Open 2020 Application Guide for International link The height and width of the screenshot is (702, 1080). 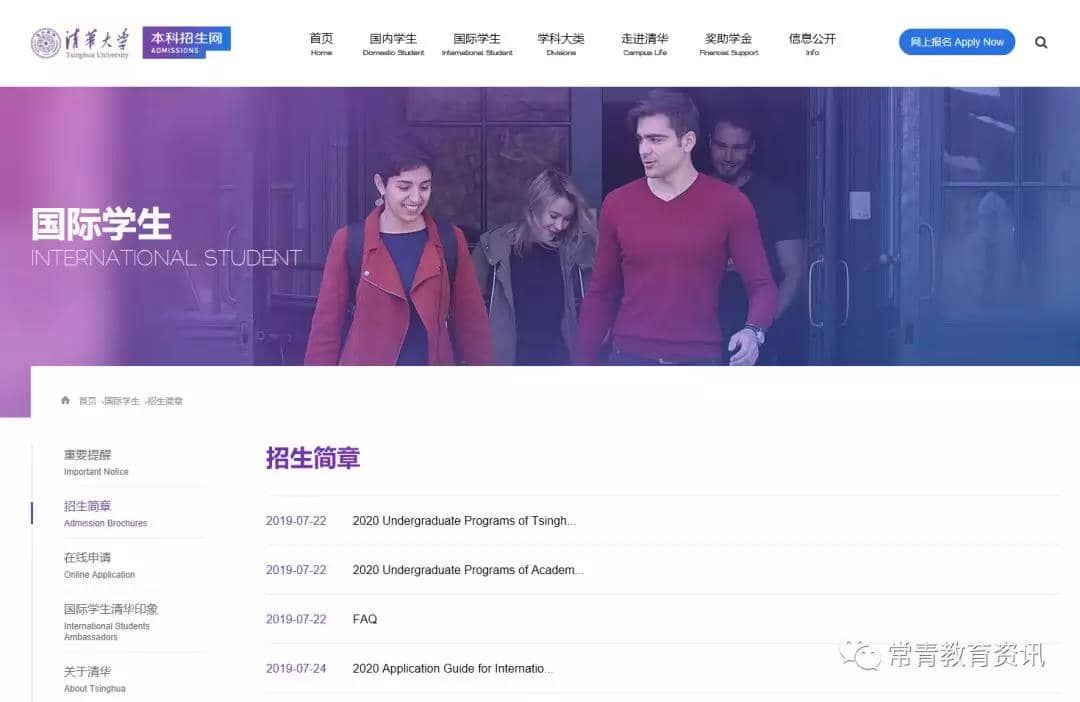[x=452, y=669]
